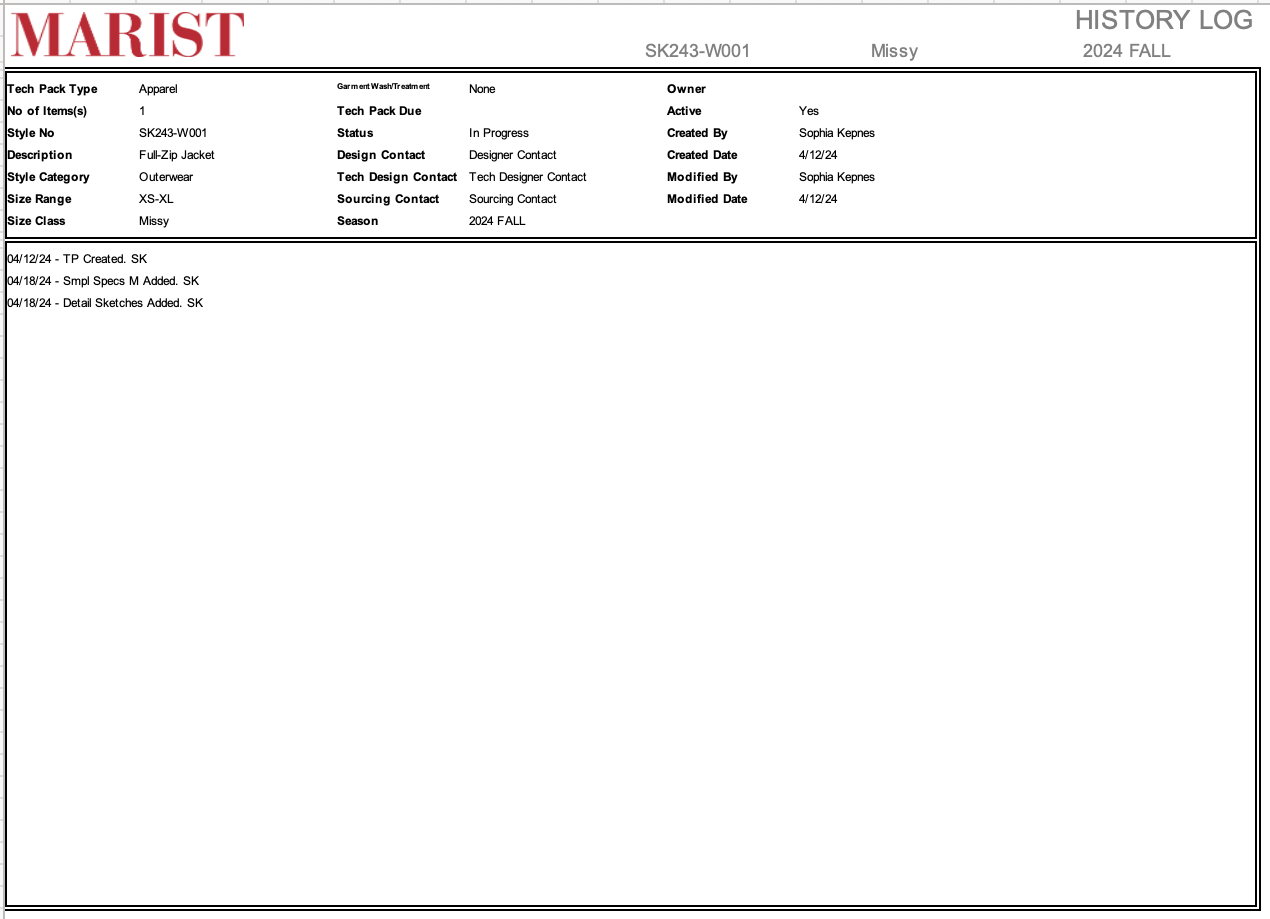The height and width of the screenshot is (919, 1270).
Task: Click the Style No value SK243-W001 in the table
Action: (x=173, y=133)
